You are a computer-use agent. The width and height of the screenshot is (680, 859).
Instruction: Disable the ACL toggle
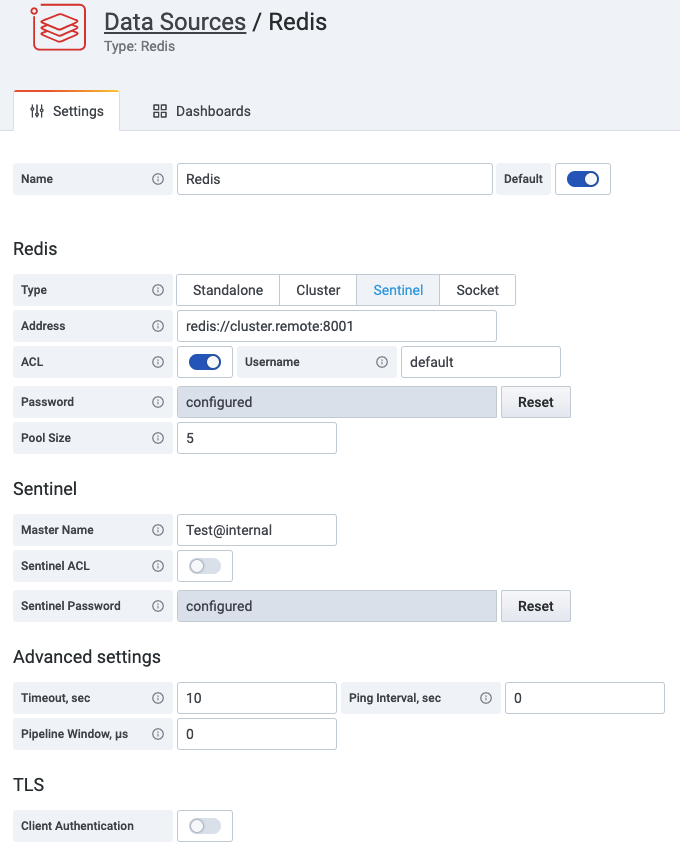[x=205, y=362]
